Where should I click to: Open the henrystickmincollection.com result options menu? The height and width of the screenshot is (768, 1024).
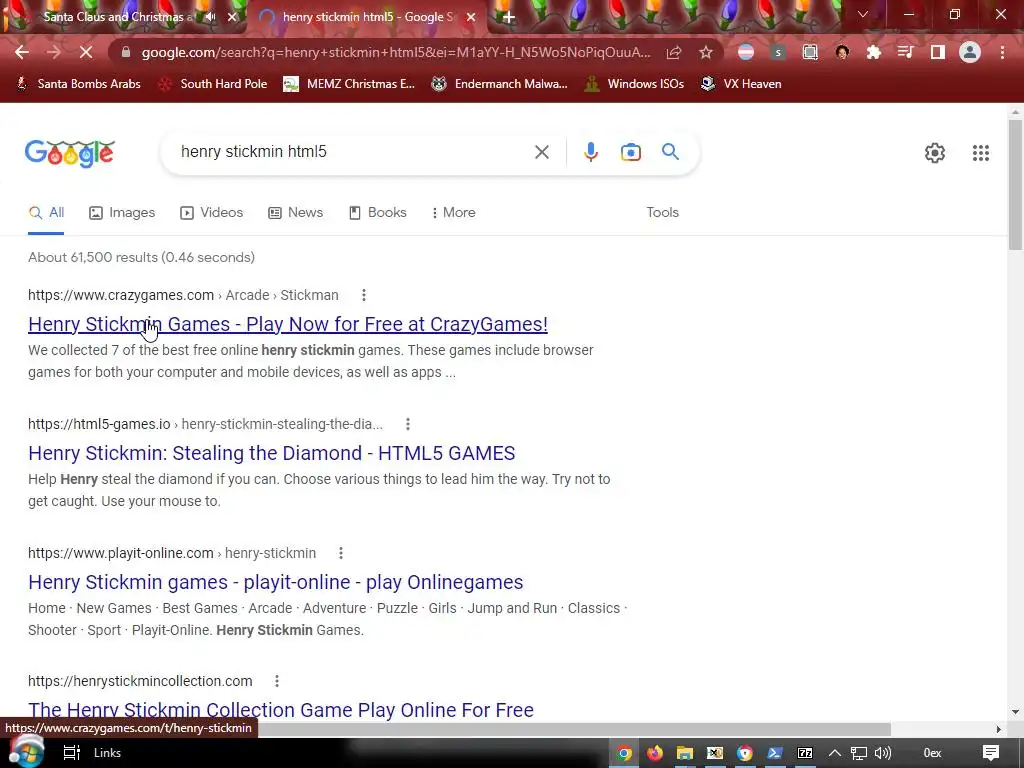[277, 681]
